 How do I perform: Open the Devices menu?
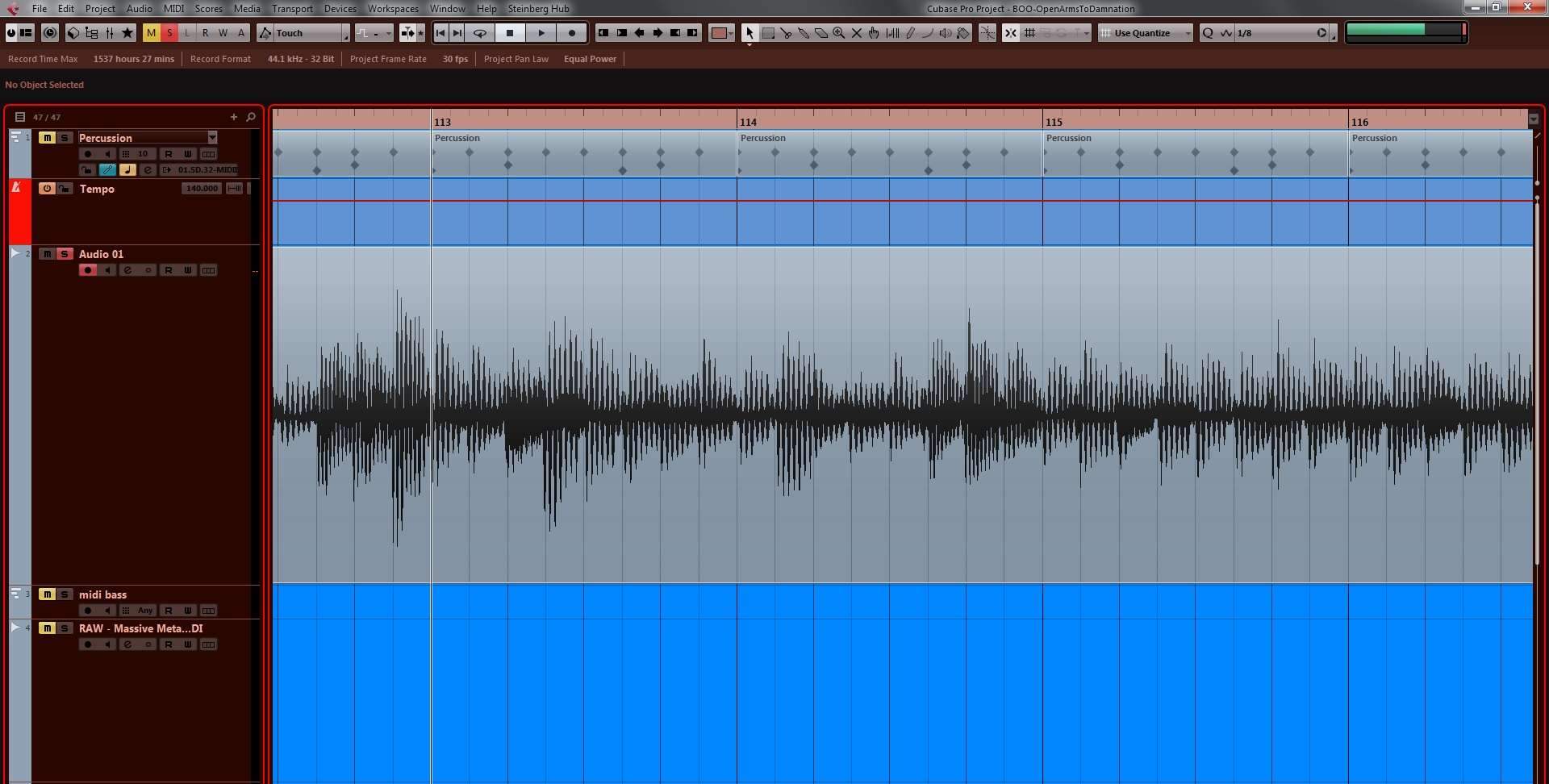[x=340, y=9]
